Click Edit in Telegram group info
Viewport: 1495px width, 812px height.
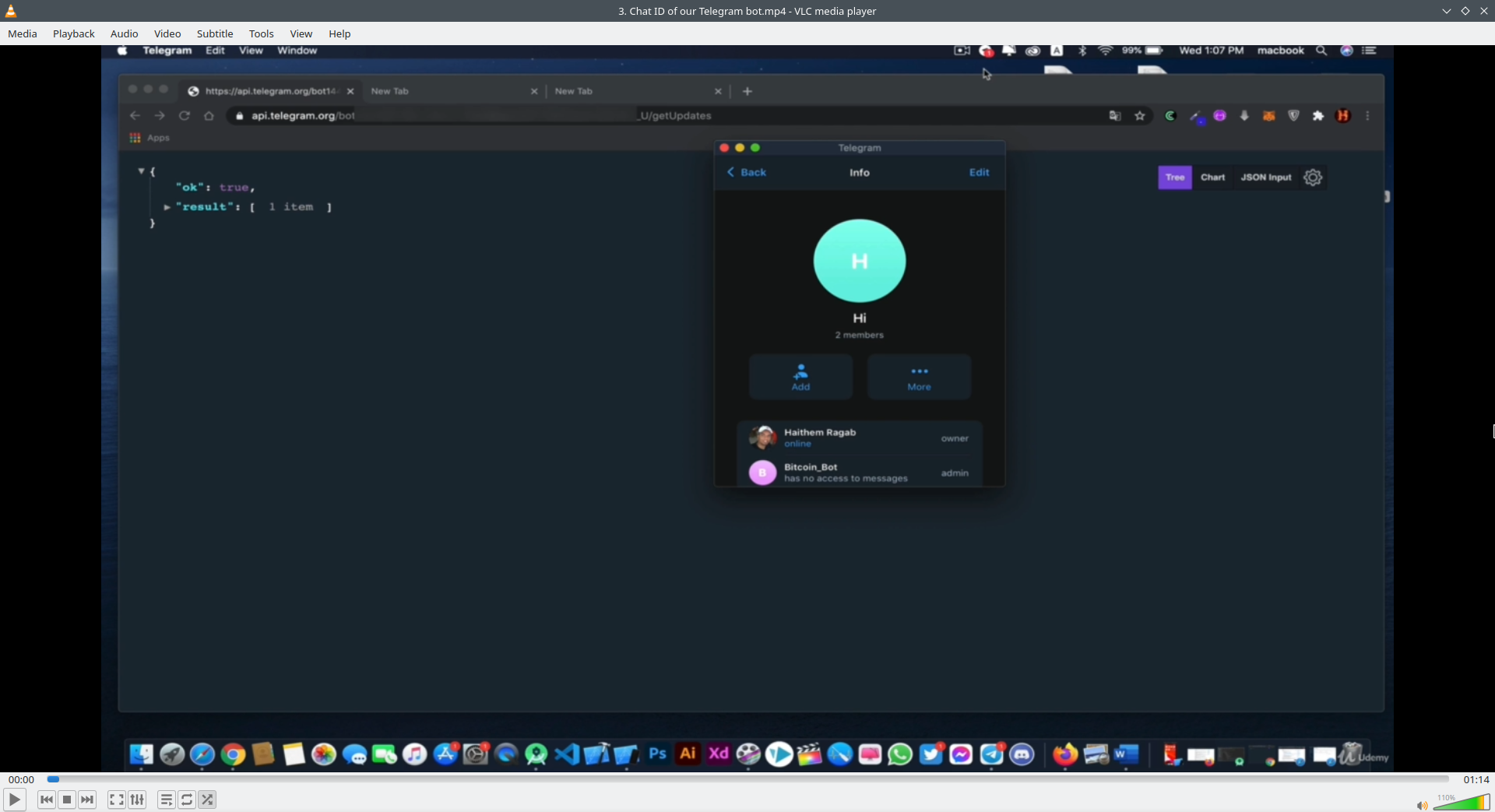click(x=980, y=172)
